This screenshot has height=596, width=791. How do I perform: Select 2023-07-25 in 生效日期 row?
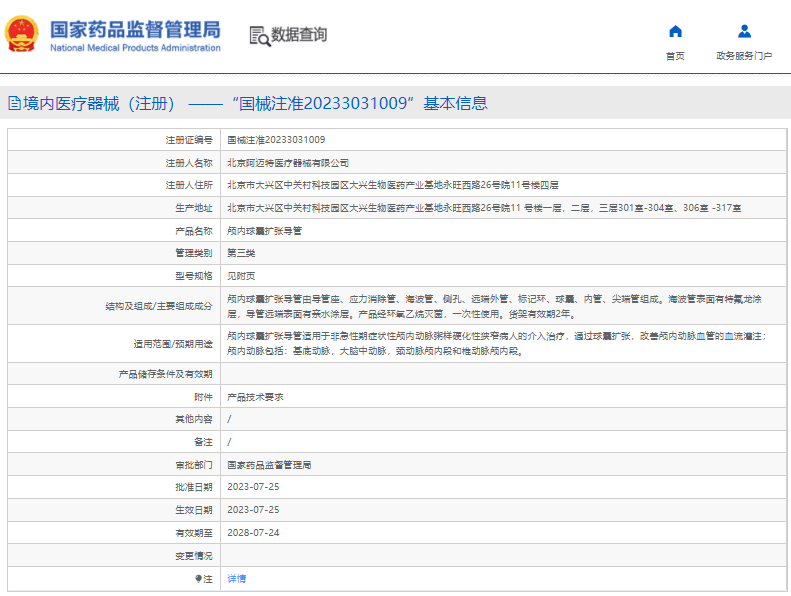pyautogui.click(x=253, y=510)
